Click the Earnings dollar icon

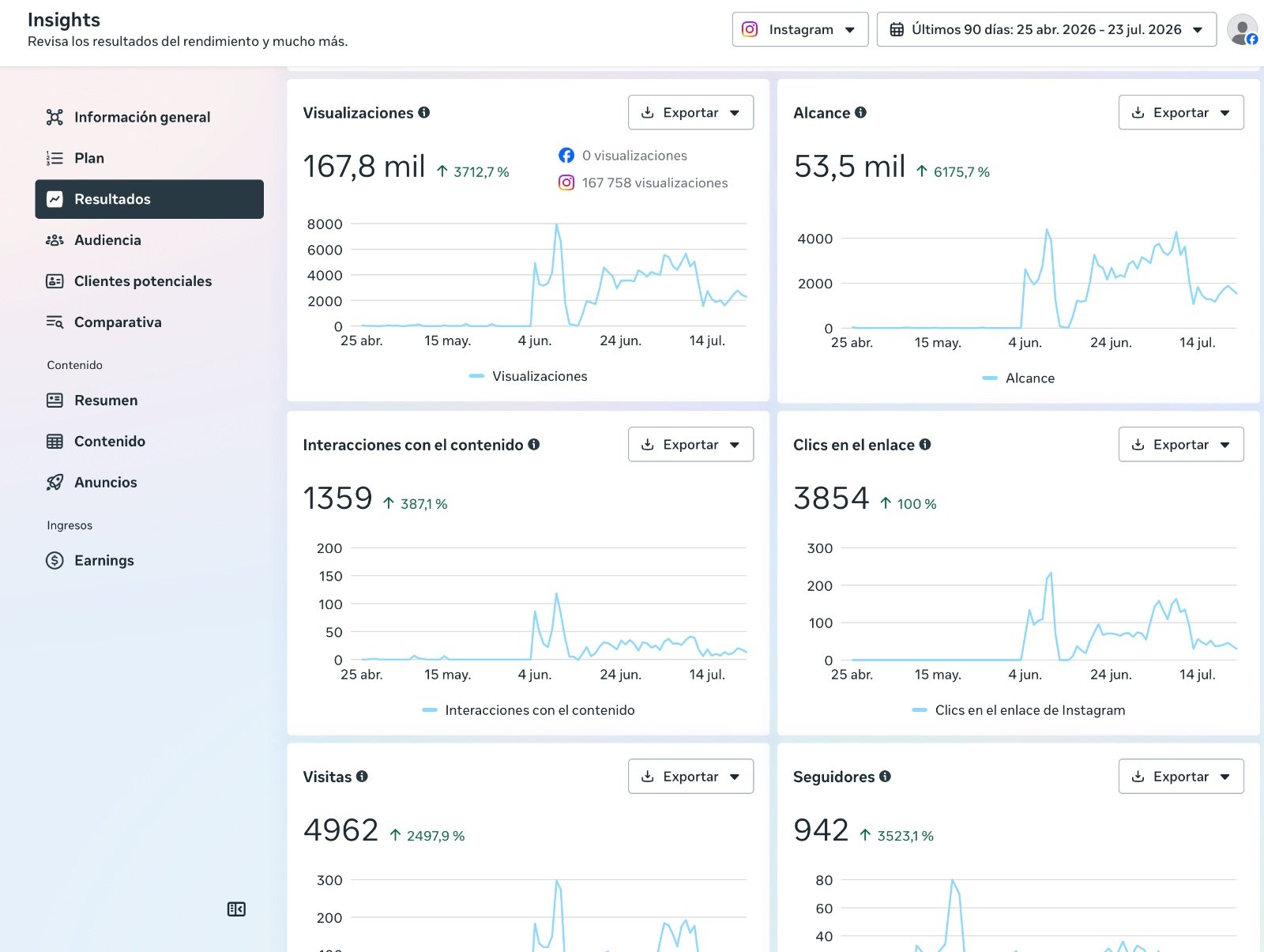coord(55,561)
